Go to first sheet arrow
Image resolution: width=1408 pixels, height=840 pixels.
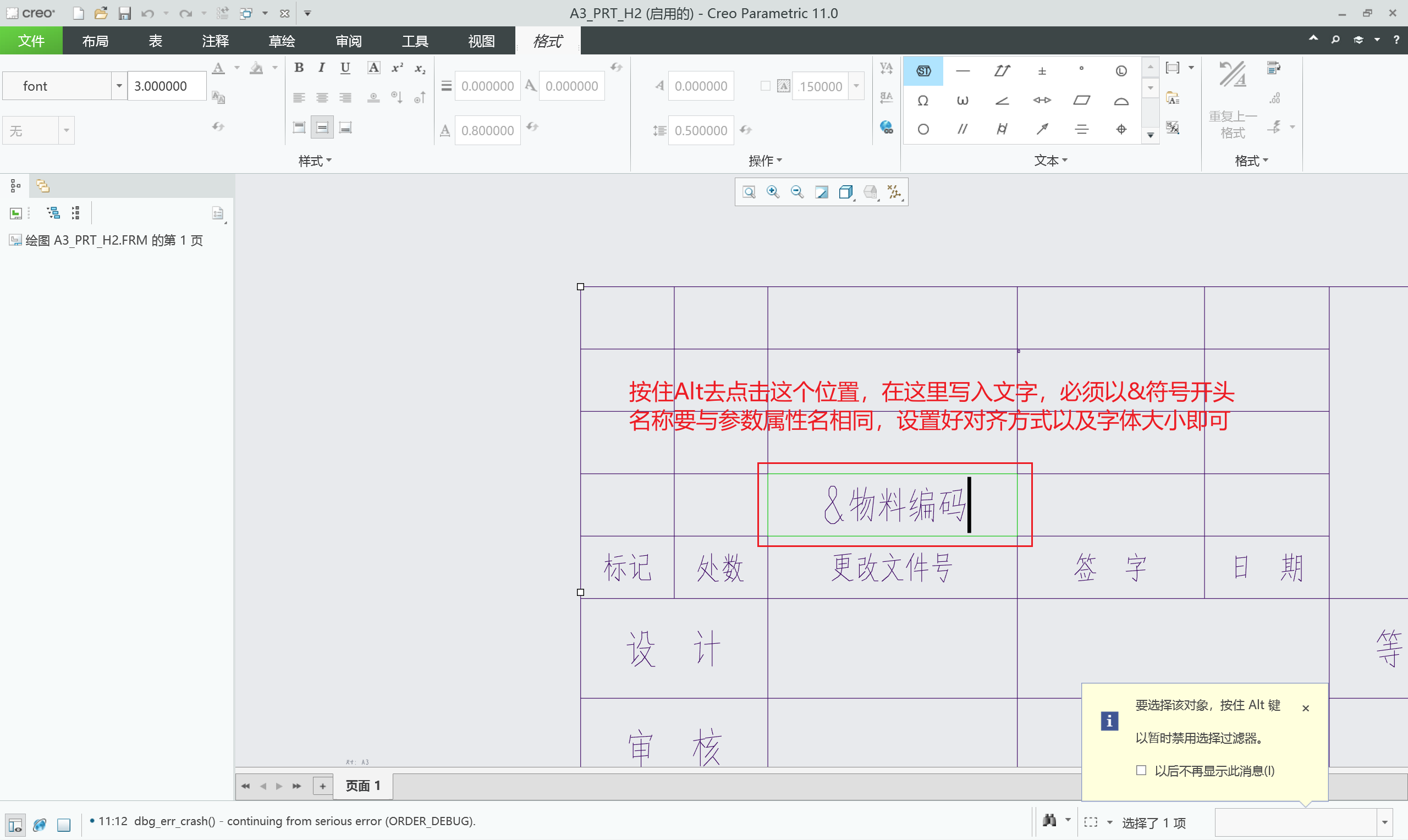[x=245, y=786]
